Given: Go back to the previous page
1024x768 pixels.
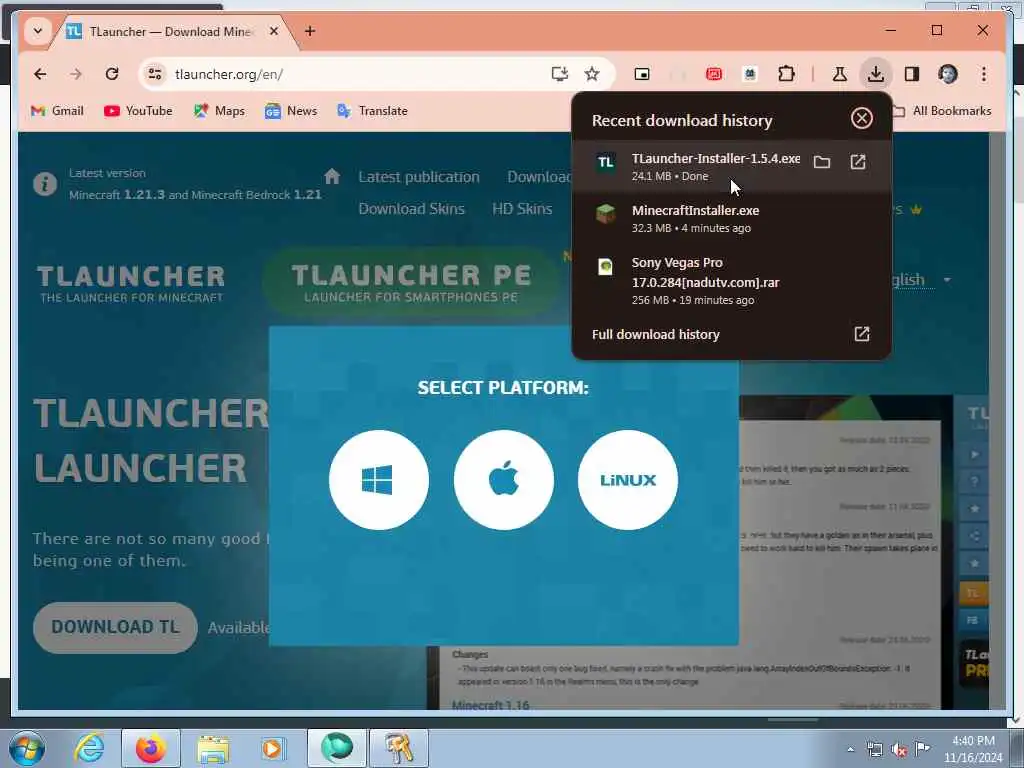Looking at the screenshot, I should click(x=40, y=74).
